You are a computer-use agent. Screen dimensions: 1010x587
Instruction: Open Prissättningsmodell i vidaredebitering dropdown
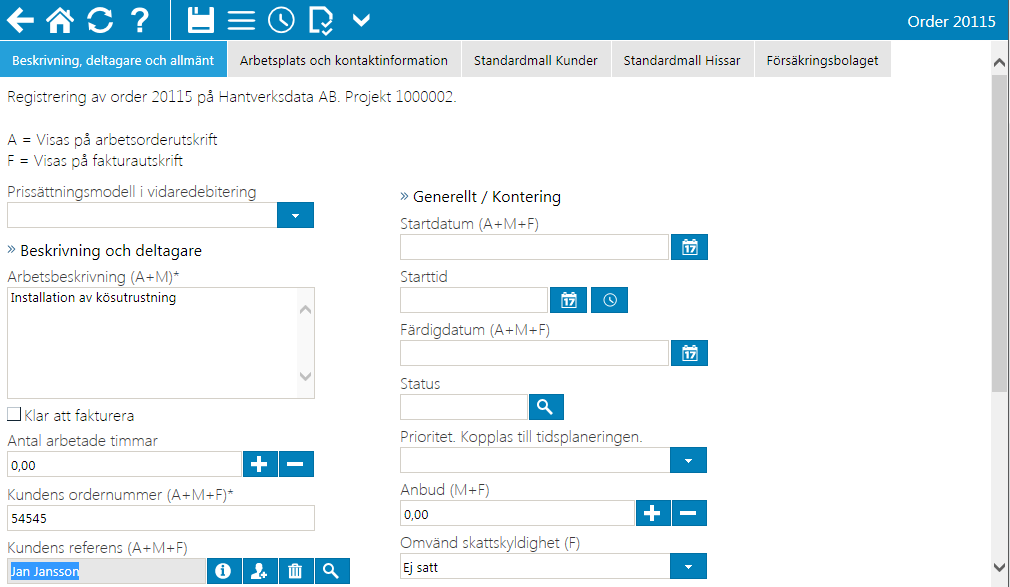[295, 215]
